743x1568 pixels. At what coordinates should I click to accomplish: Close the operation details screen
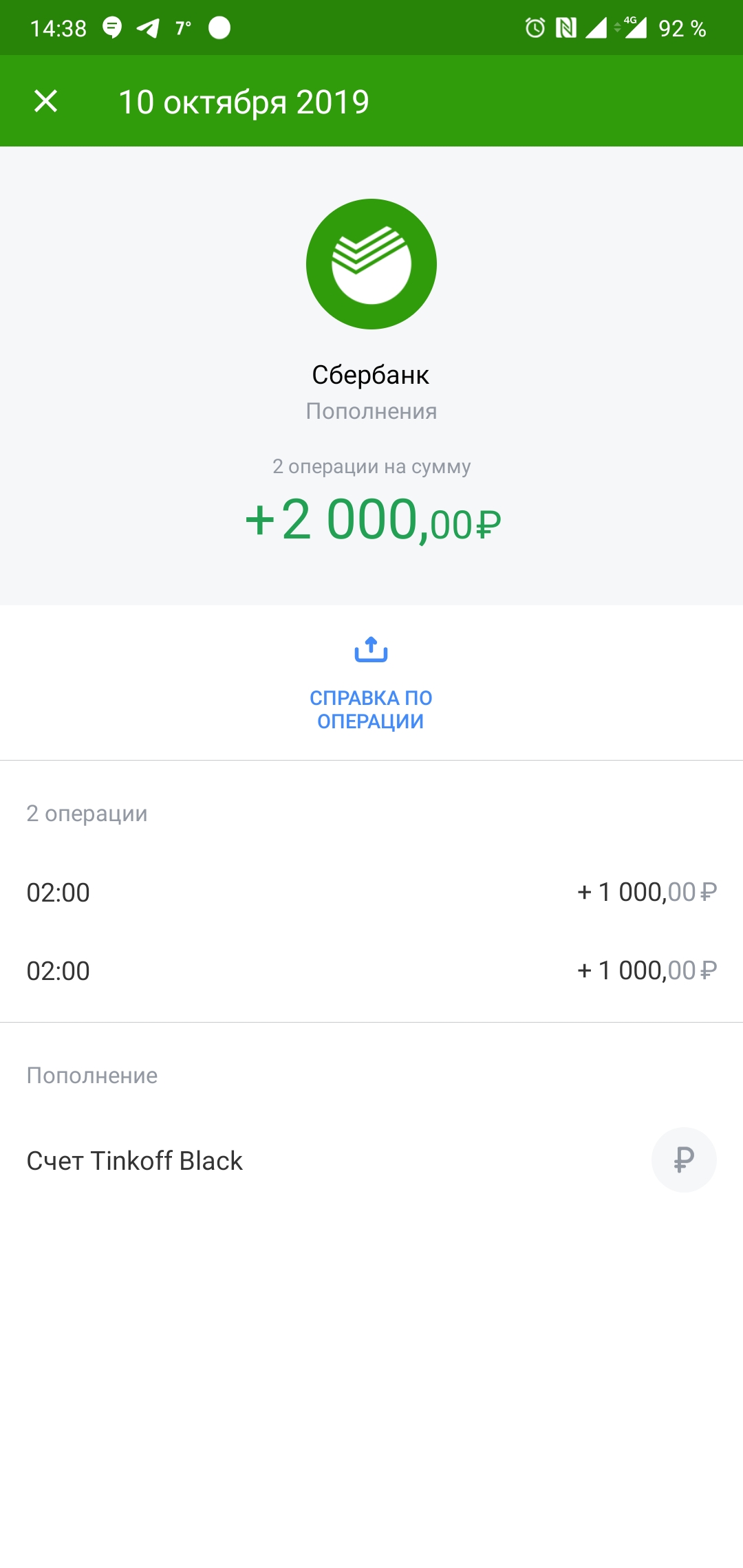tap(45, 101)
